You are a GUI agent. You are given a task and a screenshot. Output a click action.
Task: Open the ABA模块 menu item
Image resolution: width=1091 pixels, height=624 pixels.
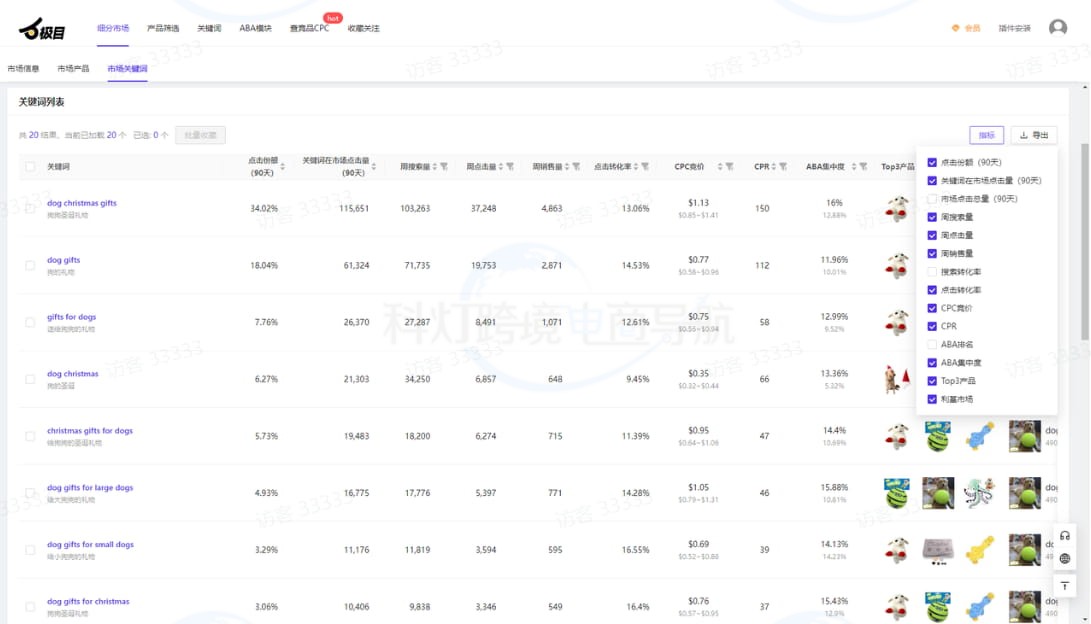coord(255,28)
